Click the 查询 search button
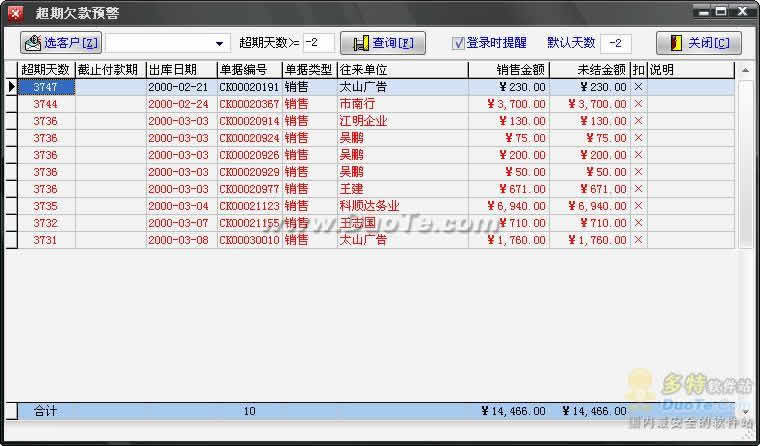Image resolution: width=760 pixels, height=446 pixels. point(383,43)
